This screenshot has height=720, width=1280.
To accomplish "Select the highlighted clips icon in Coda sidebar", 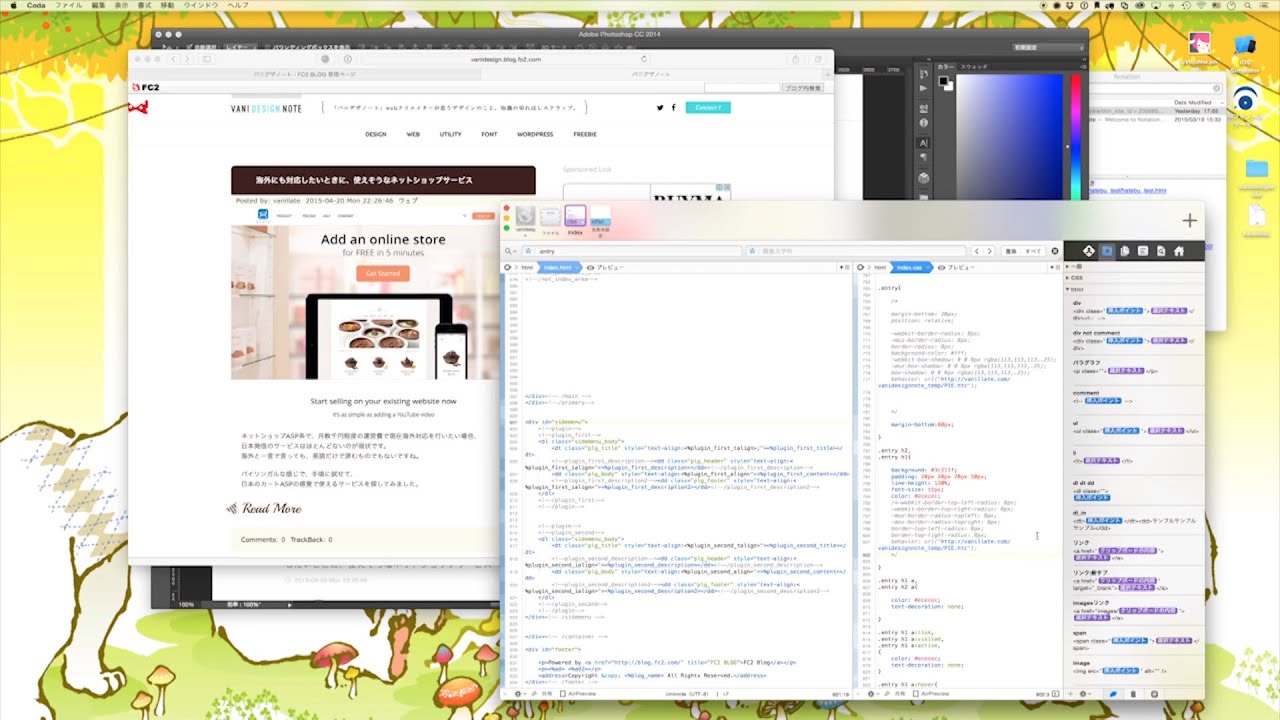I will tap(1107, 251).
